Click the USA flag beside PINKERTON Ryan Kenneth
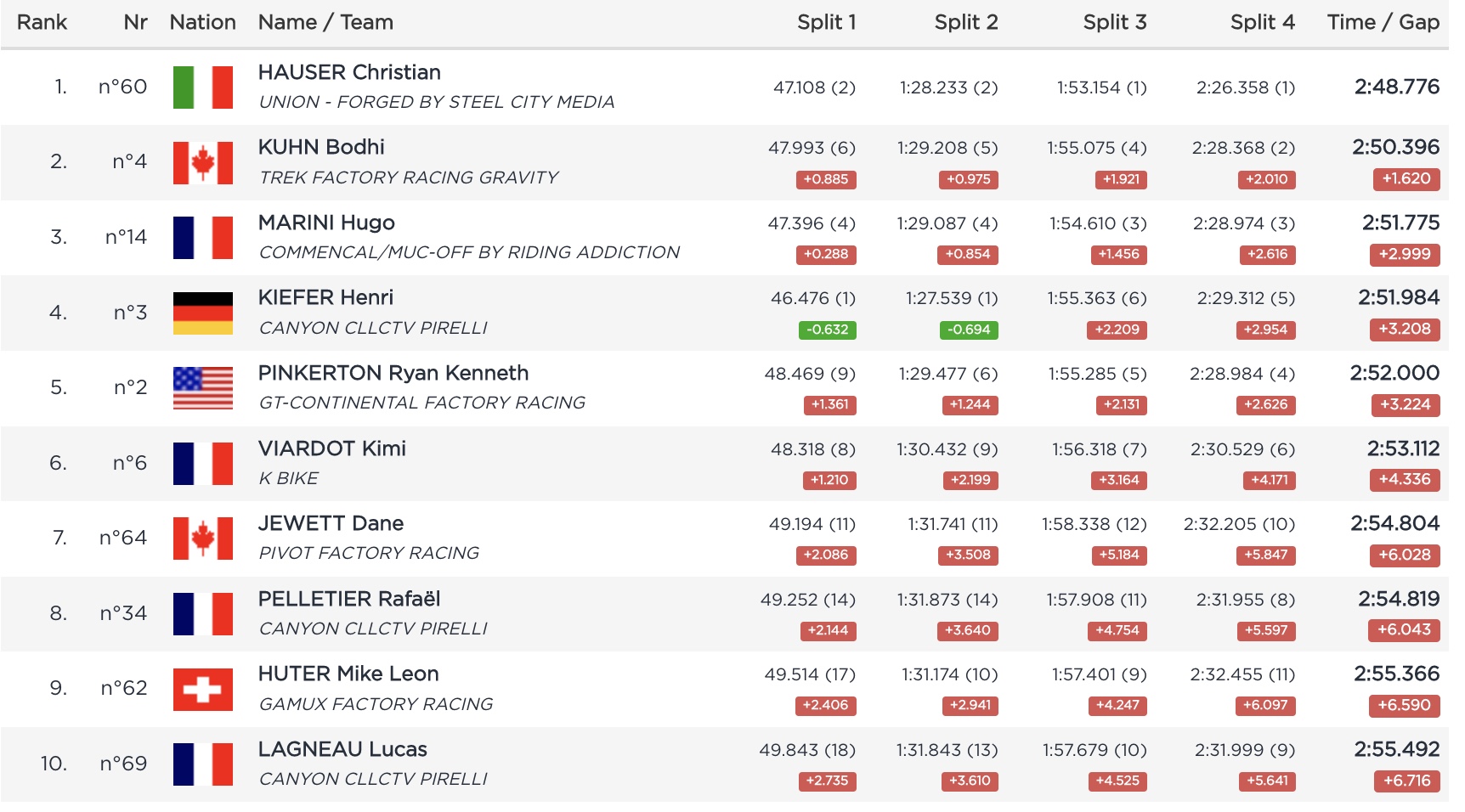This screenshot has width=1465, height=812. click(x=202, y=388)
